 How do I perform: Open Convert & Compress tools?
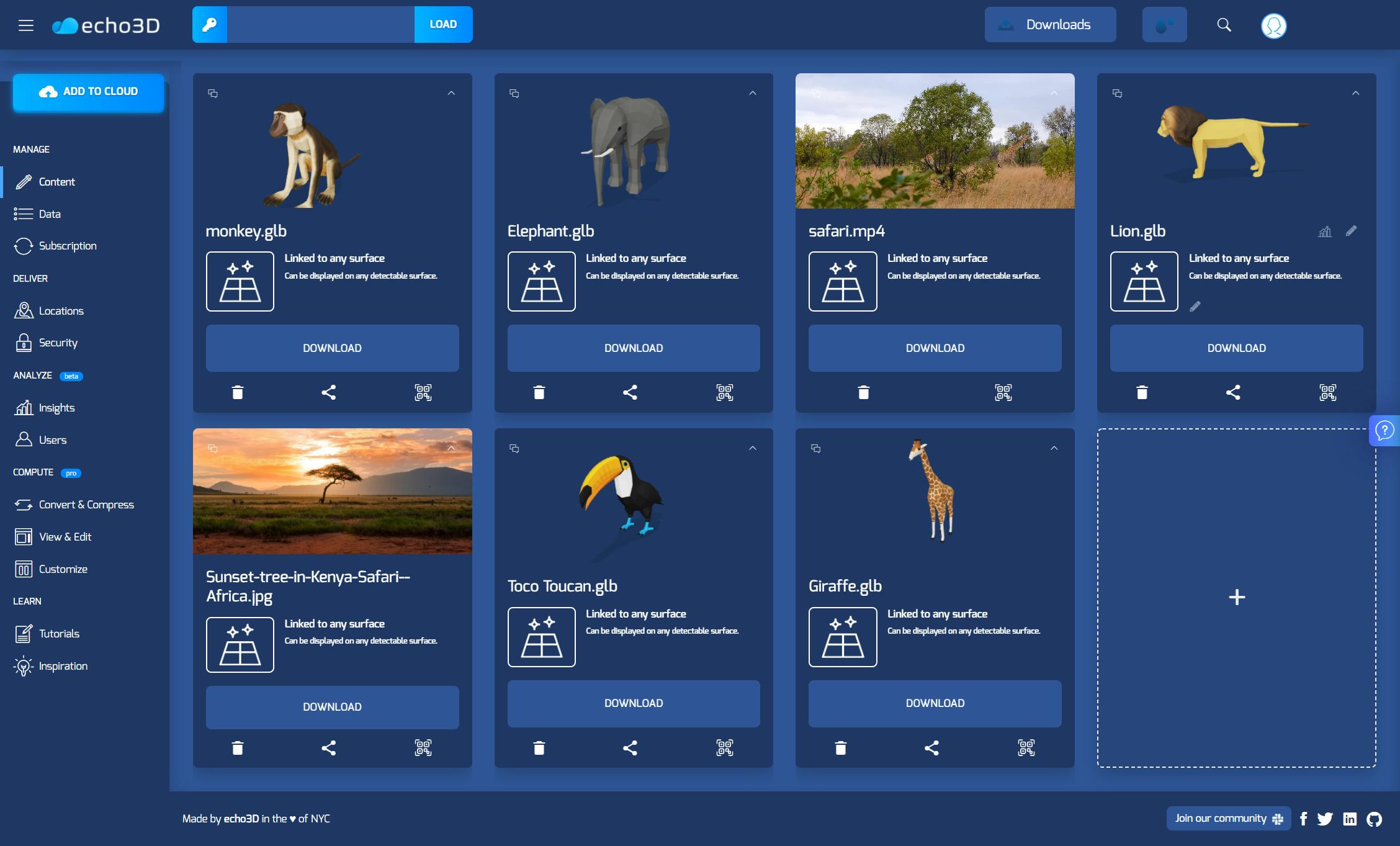pyautogui.click(x=86, y=504)
